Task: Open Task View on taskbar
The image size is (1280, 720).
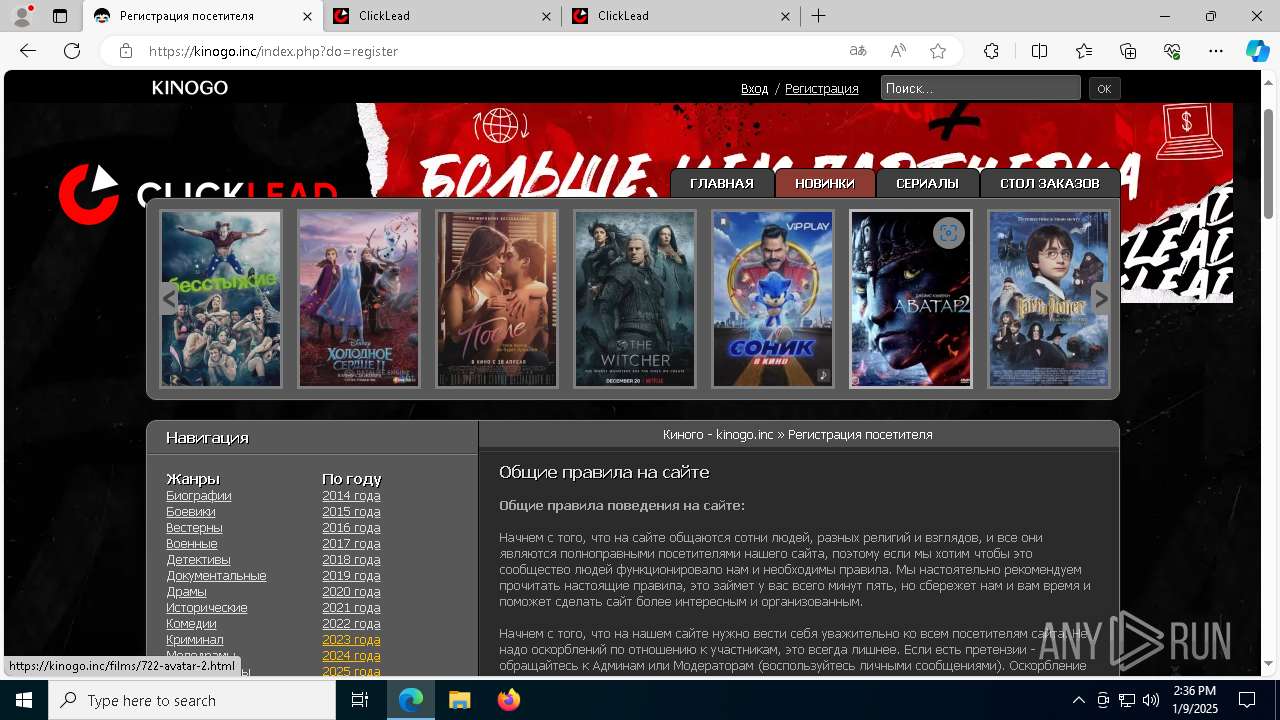Action: pos(360,700)
